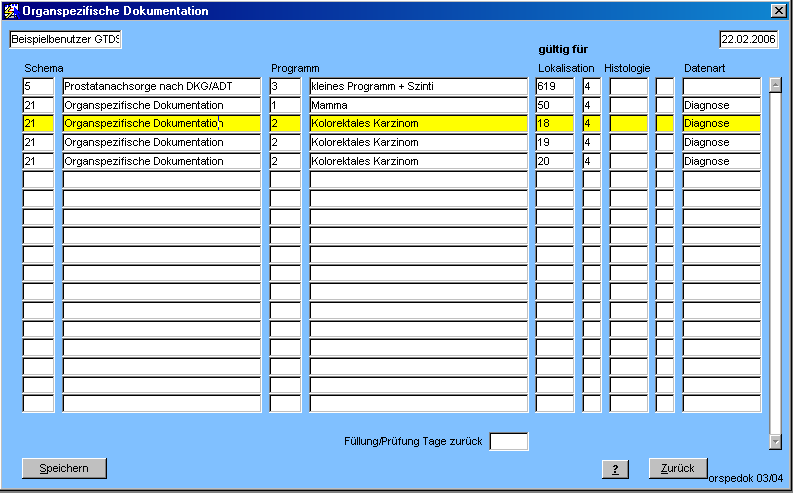Click the Lokalisation field with value 619

(x=555, y=87)
